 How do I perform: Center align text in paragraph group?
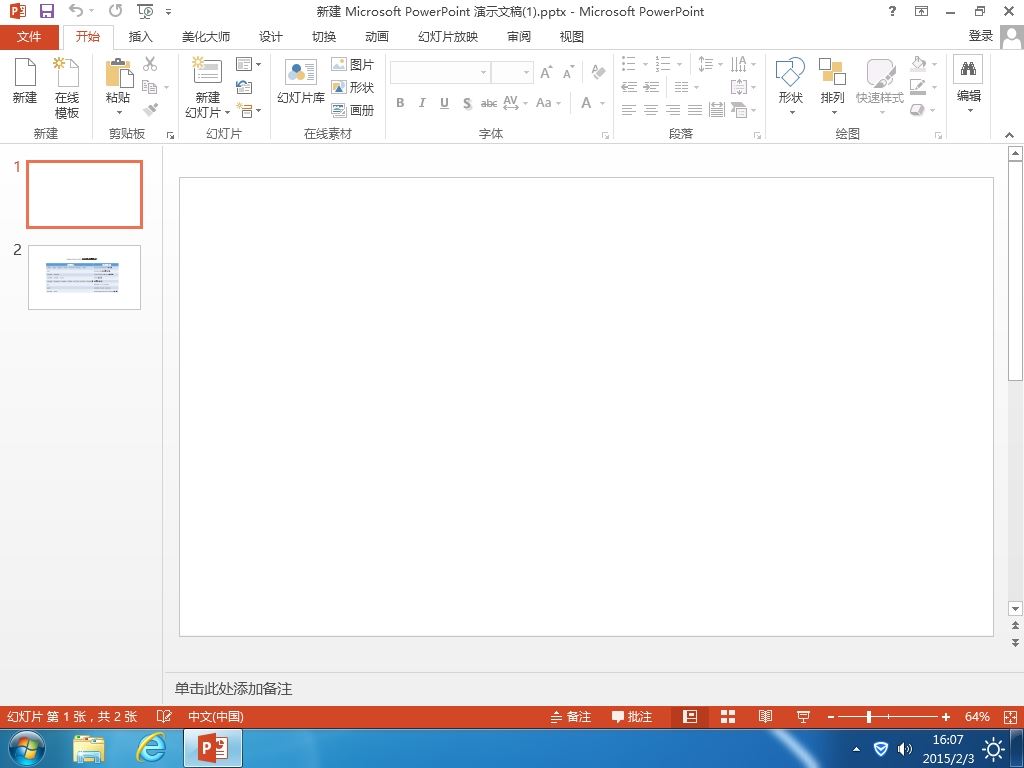point(651,110)
